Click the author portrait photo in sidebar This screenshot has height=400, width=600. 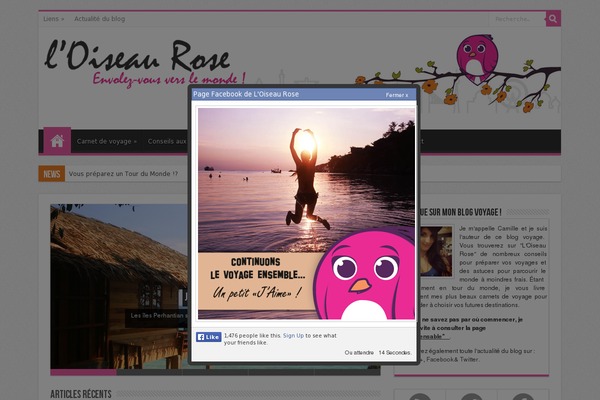436,251
